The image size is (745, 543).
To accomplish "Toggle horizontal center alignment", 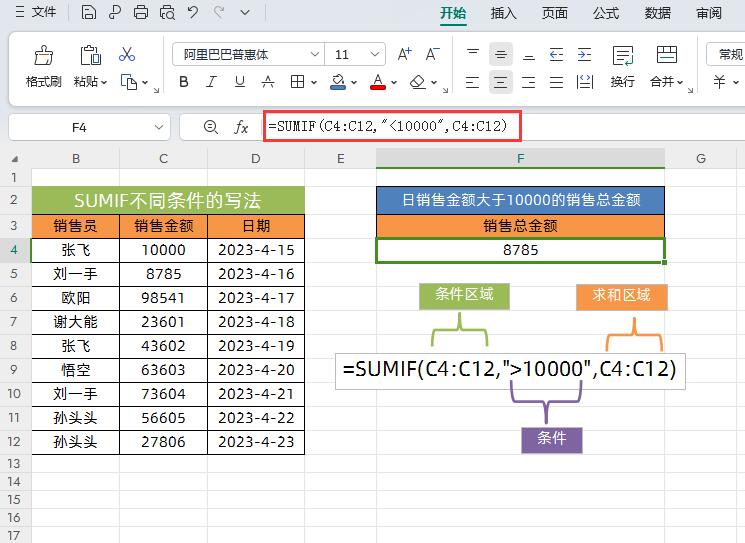I will click(x=500, y=82).
